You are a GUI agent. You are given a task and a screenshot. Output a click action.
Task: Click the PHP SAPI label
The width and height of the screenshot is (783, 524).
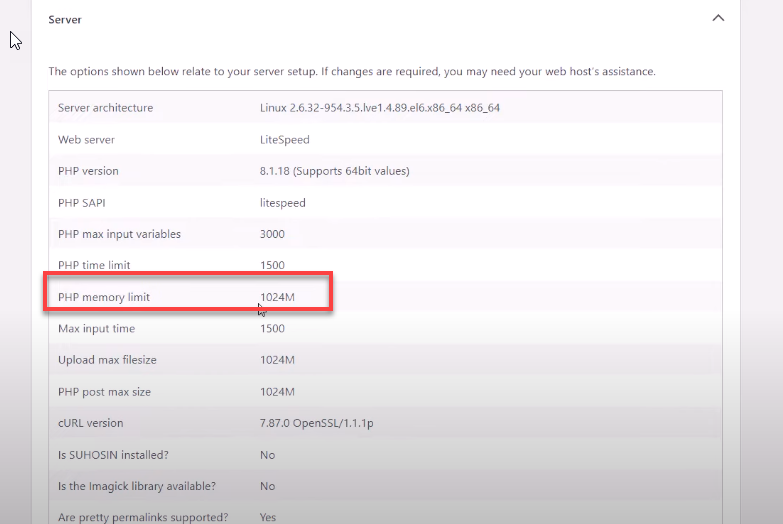point(82,203)
